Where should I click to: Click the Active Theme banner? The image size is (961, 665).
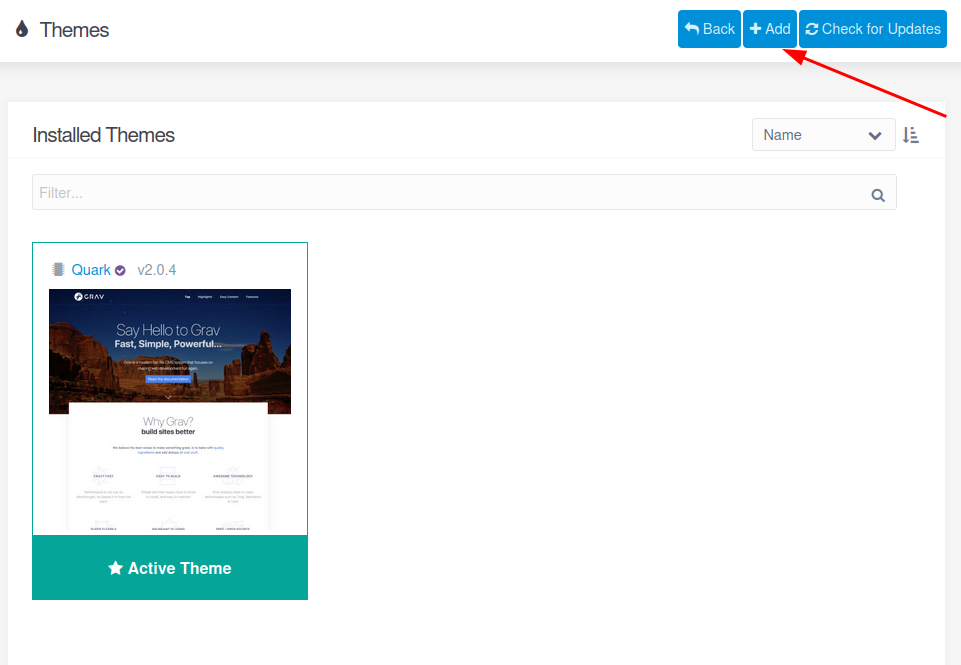pos(170,568)
